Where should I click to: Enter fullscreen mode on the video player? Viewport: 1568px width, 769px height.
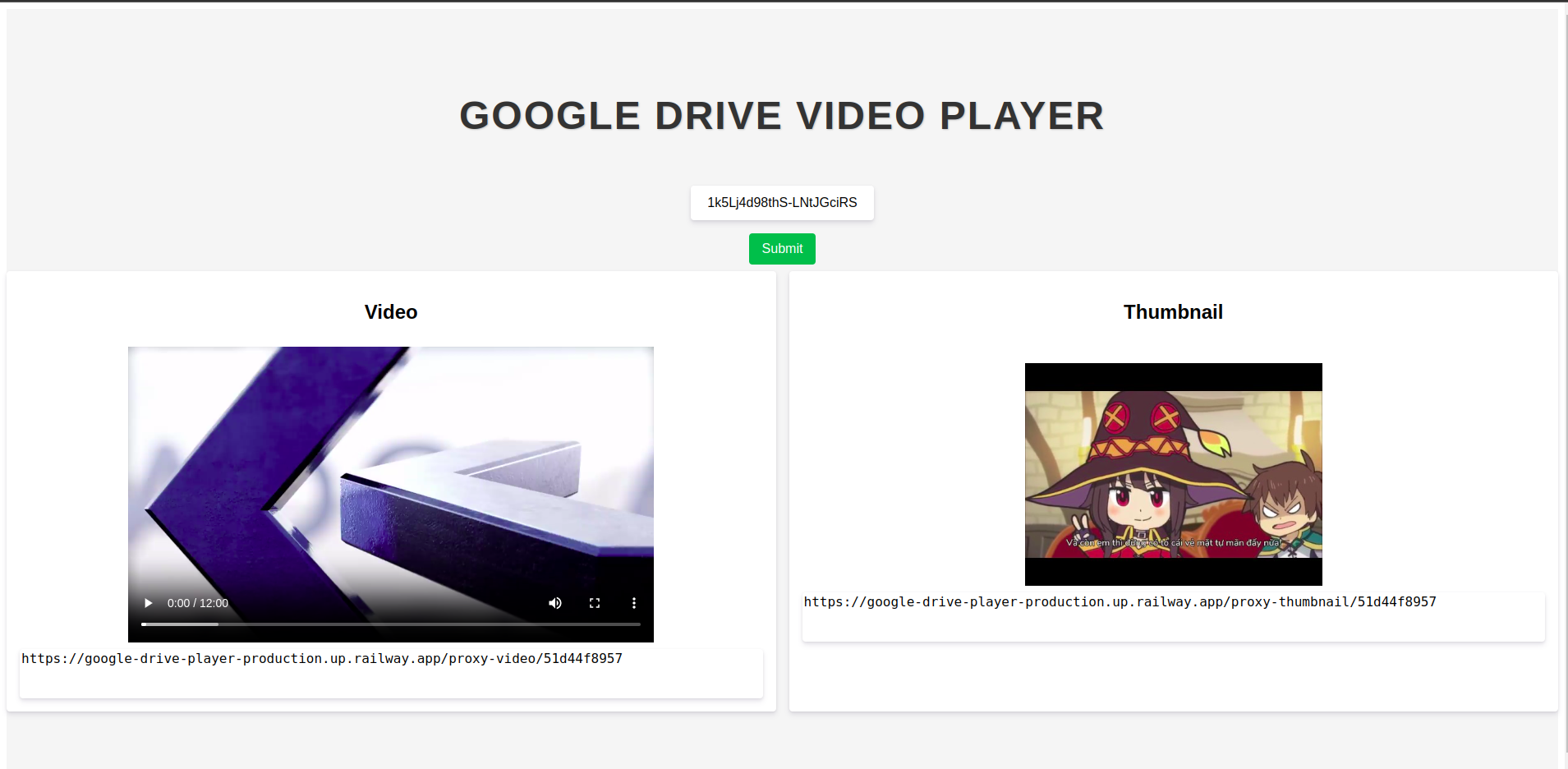[x=595, y=602]
